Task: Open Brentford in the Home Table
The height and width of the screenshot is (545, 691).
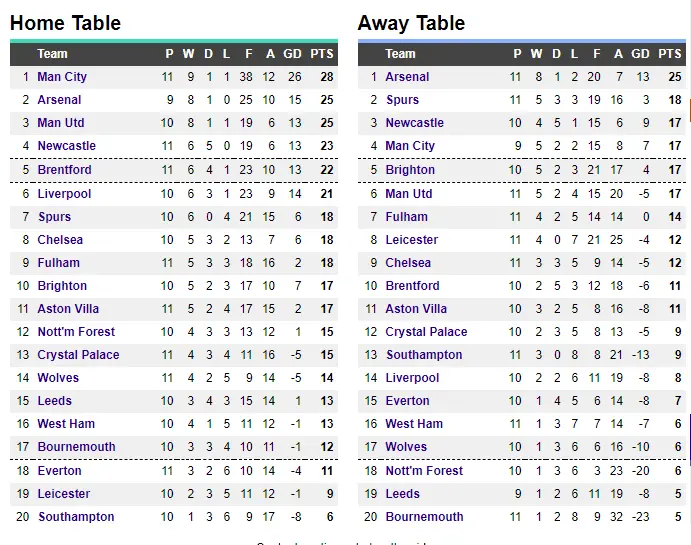Action: pyautogui.click(x=64, y=170)
